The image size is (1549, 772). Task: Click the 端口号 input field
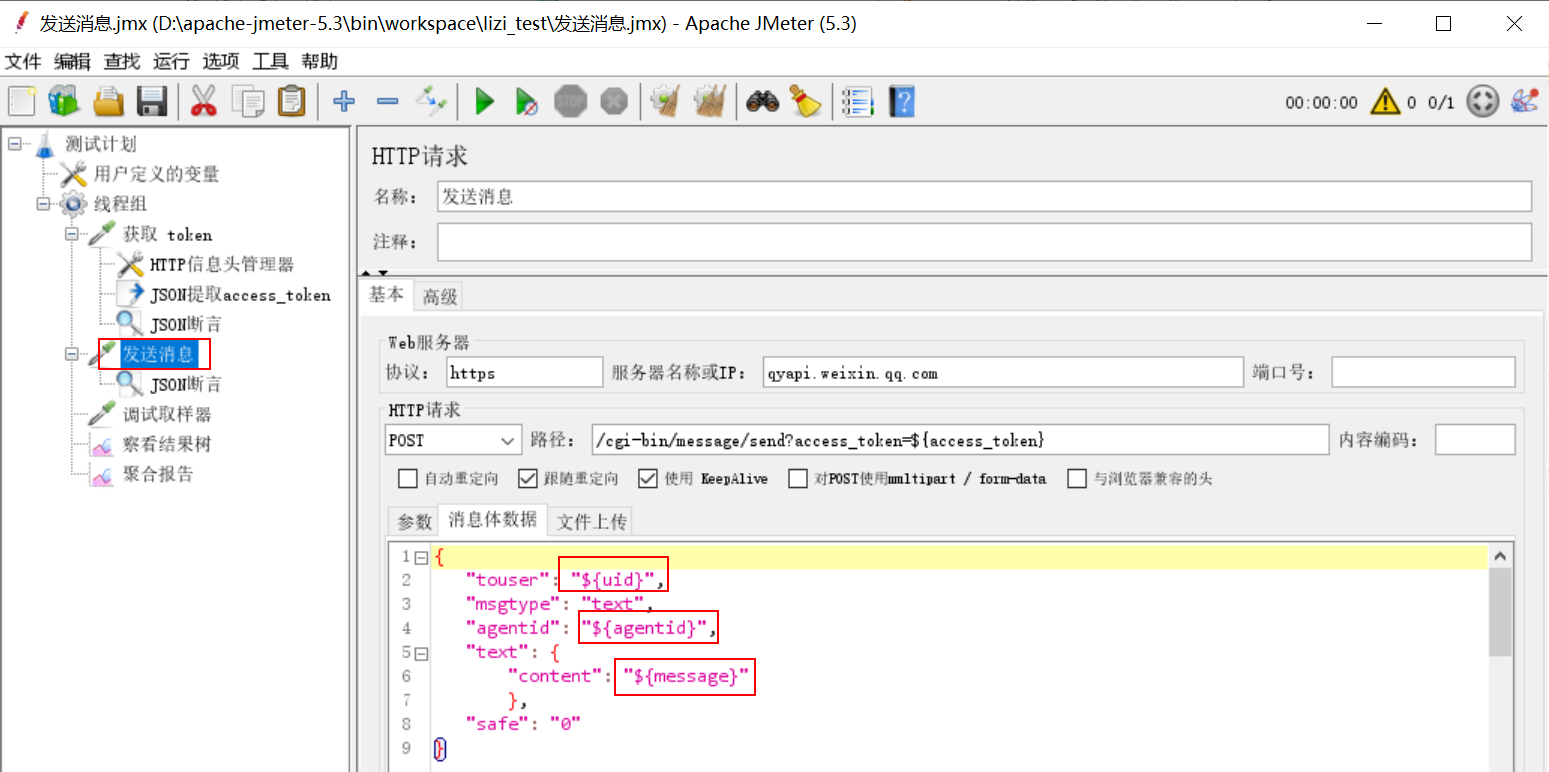pyautogui.click(x=1423, y=373)
